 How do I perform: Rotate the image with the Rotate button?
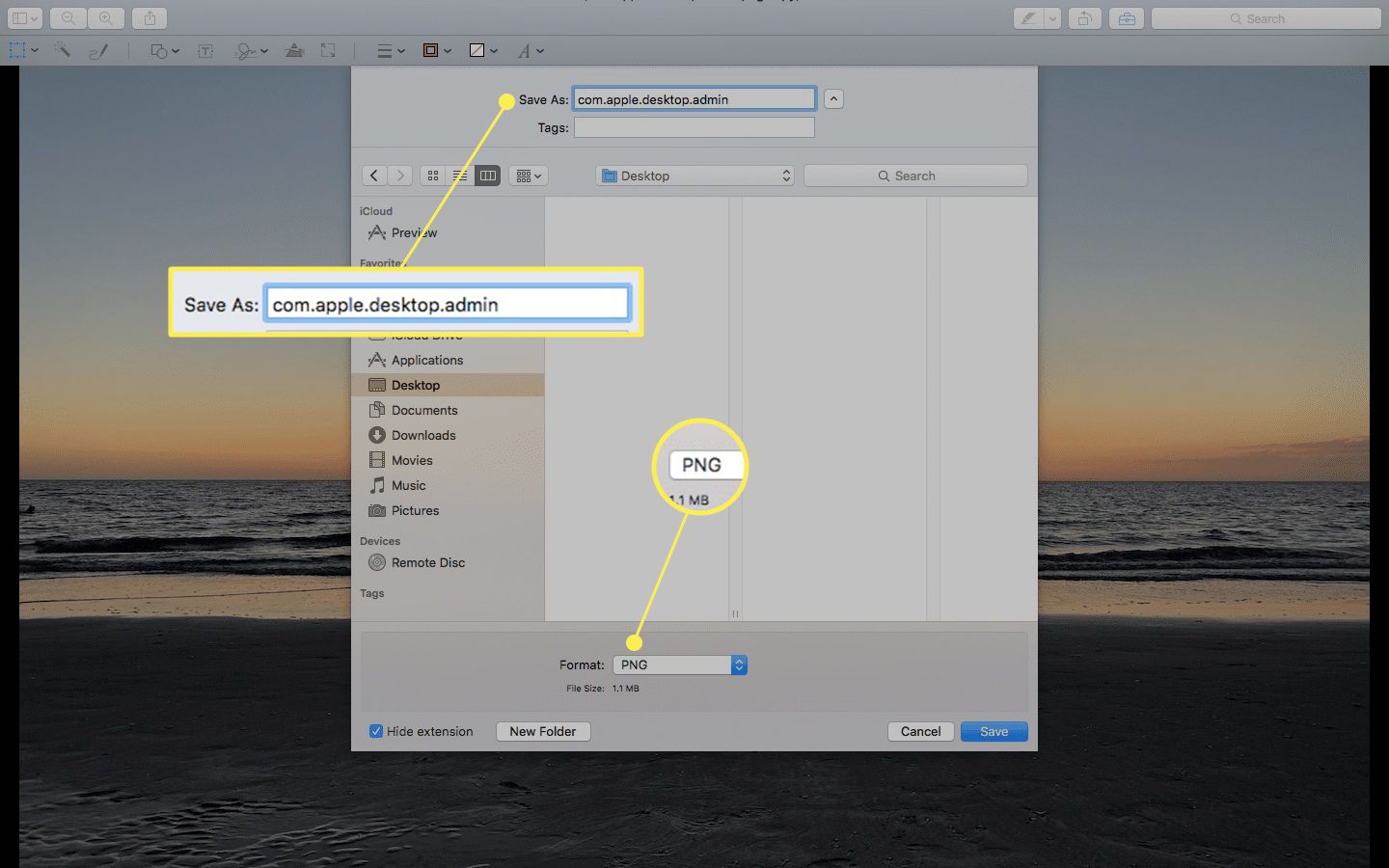[x=1085, y=18]
